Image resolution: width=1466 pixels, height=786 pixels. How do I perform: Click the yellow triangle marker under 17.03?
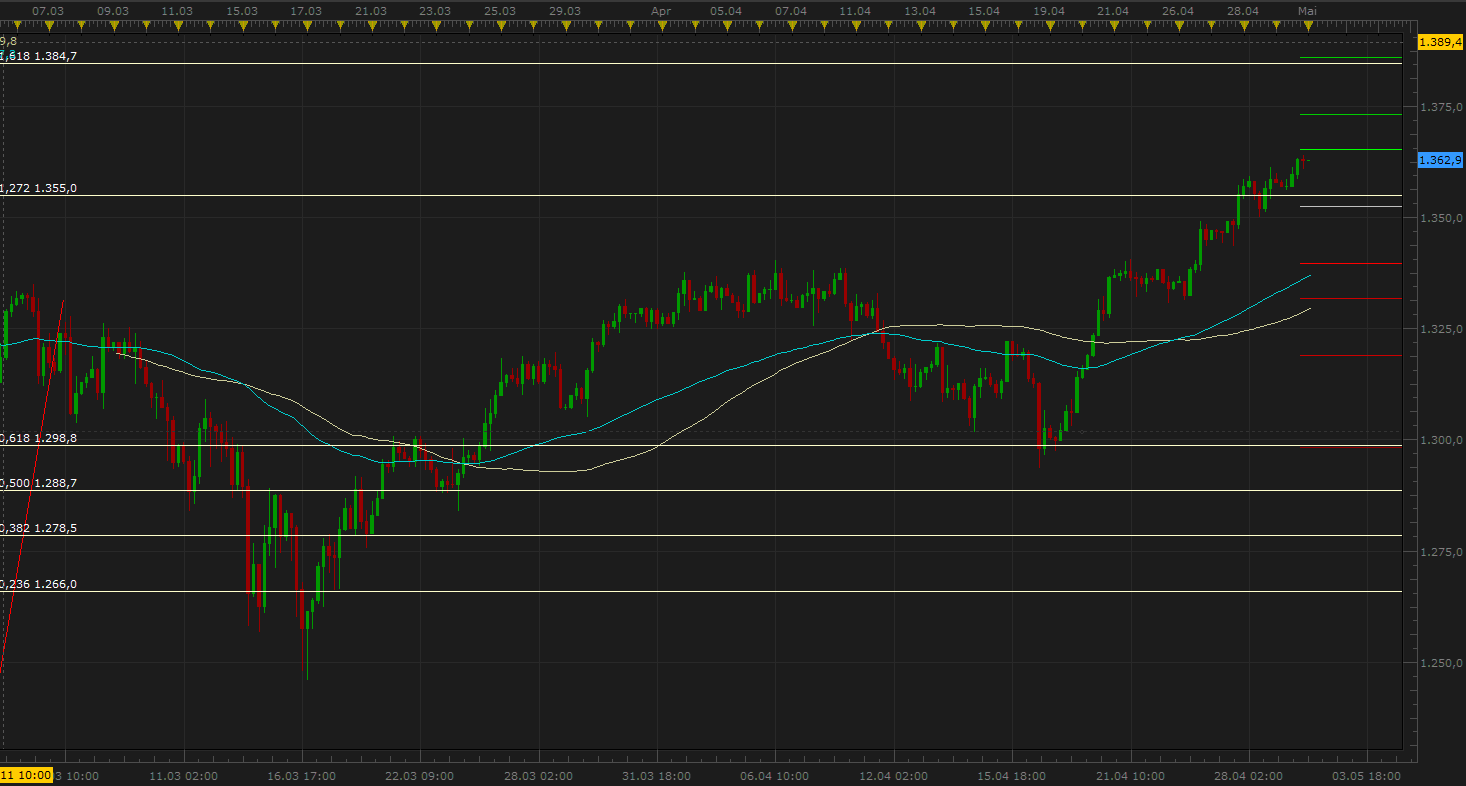(x=306, y=24)
